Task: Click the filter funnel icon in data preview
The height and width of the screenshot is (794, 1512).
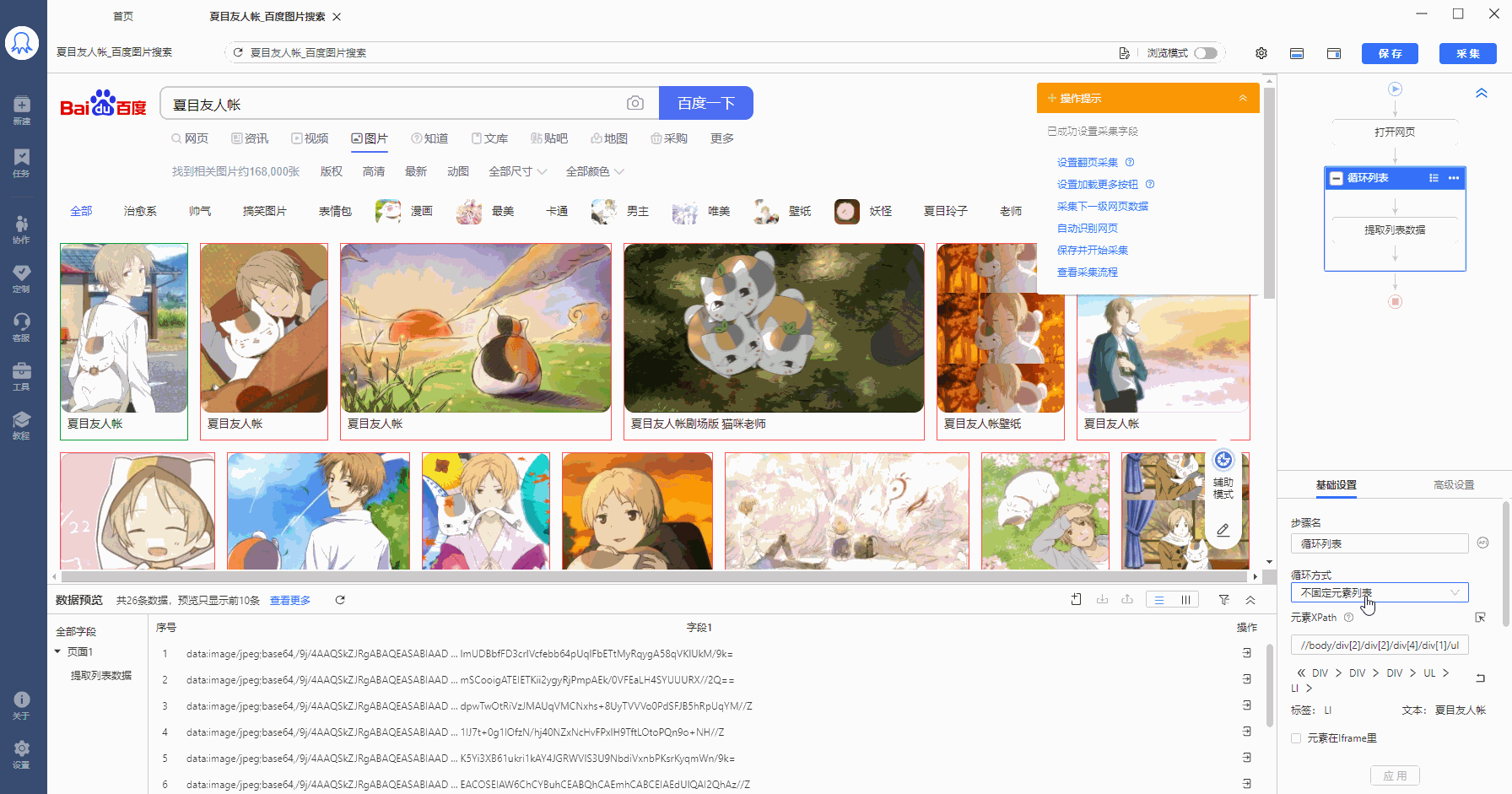Action: pos(1224,600)
